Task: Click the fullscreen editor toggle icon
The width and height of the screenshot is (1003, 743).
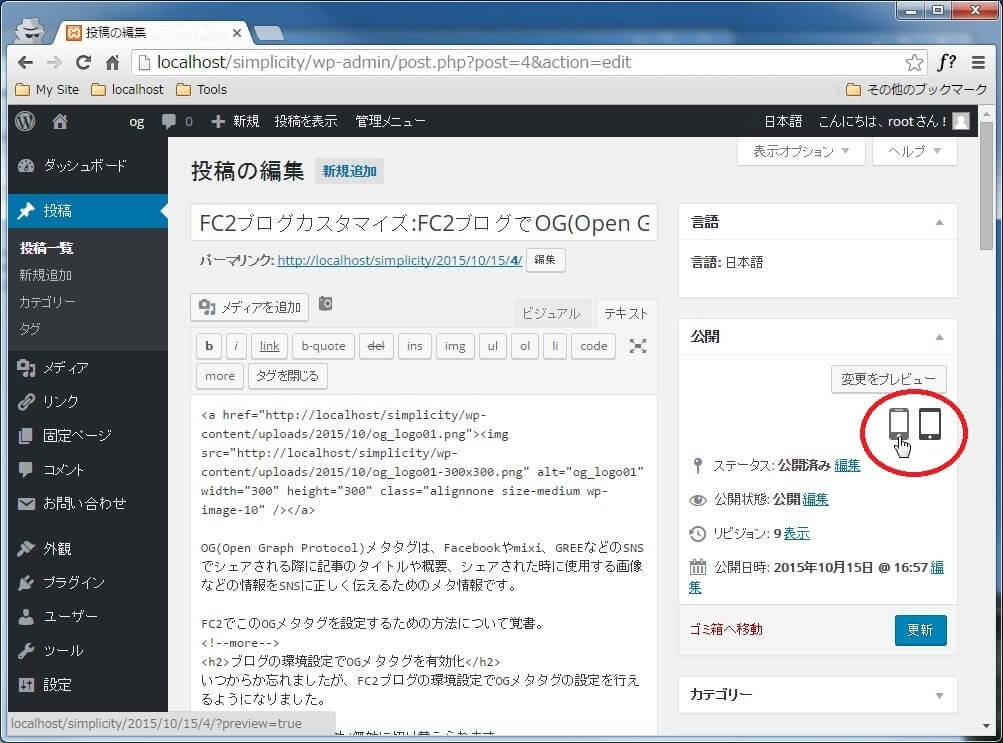Action: [637, 346]
